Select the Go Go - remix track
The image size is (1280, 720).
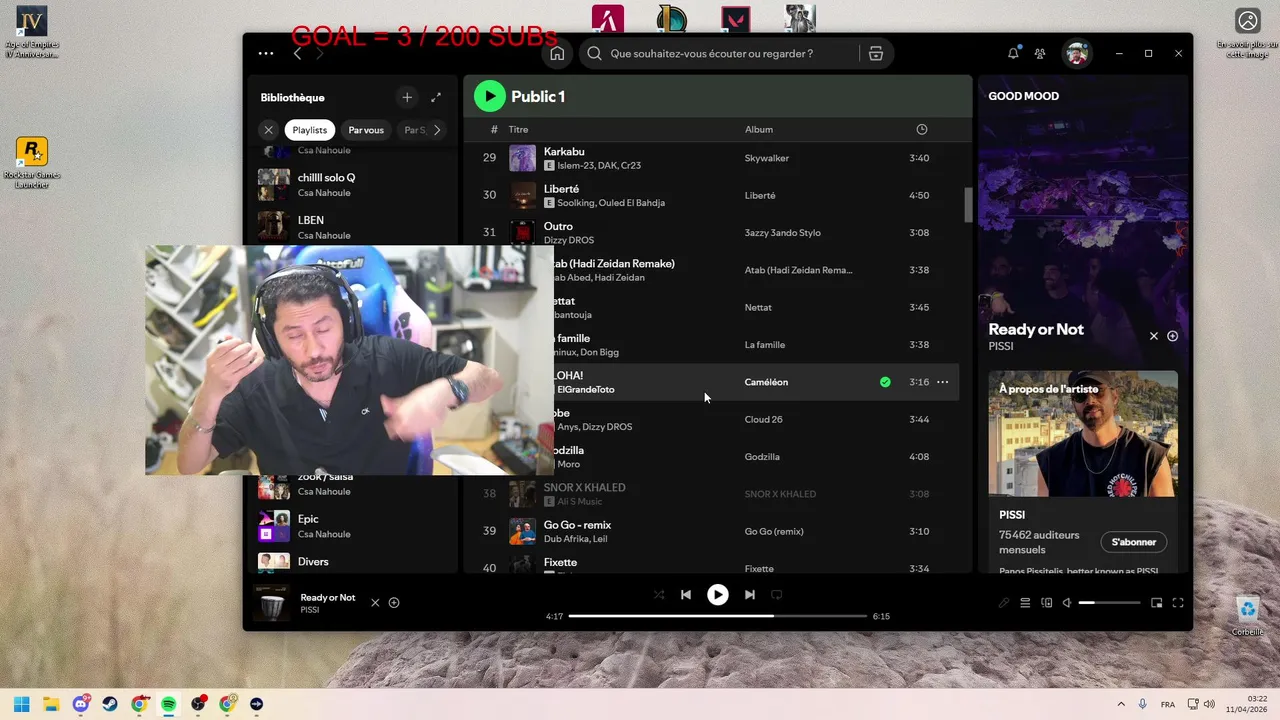(718, 531)
